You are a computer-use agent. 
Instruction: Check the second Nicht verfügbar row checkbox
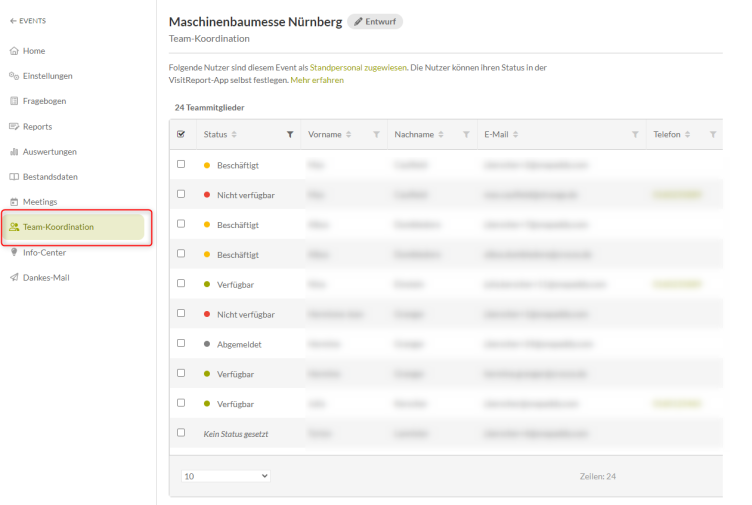point(181,313)
